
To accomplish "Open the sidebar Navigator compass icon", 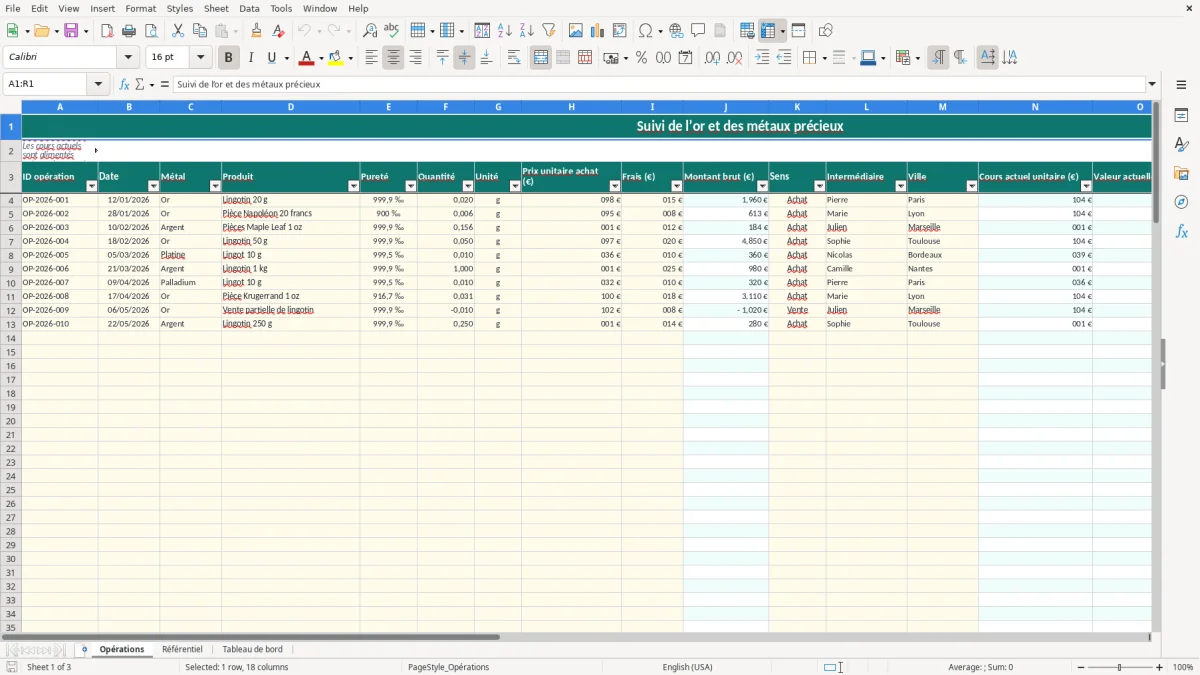I will click(1181, 202).
